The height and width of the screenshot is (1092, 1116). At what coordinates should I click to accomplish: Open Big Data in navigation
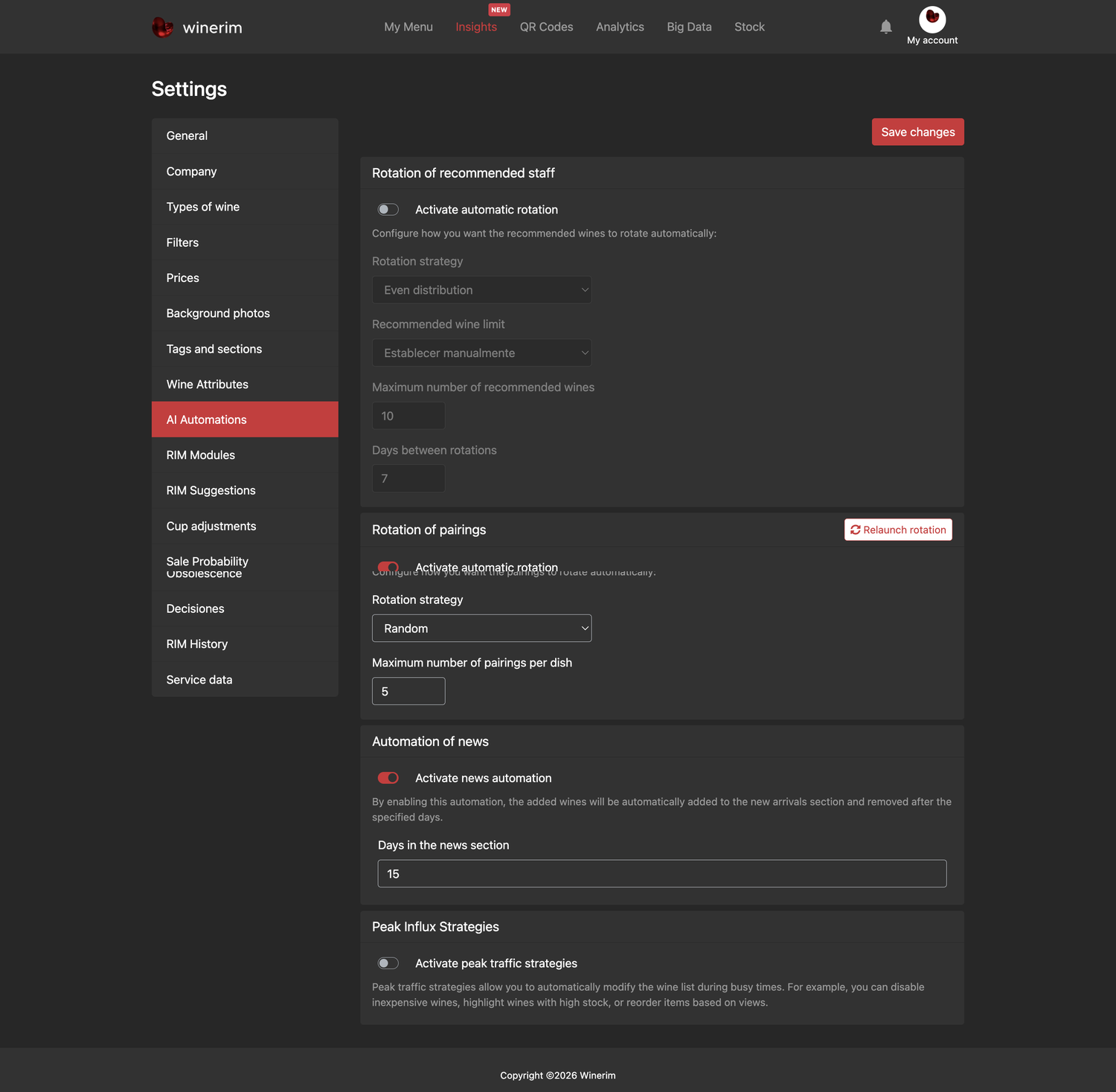[x=689, y=27]
